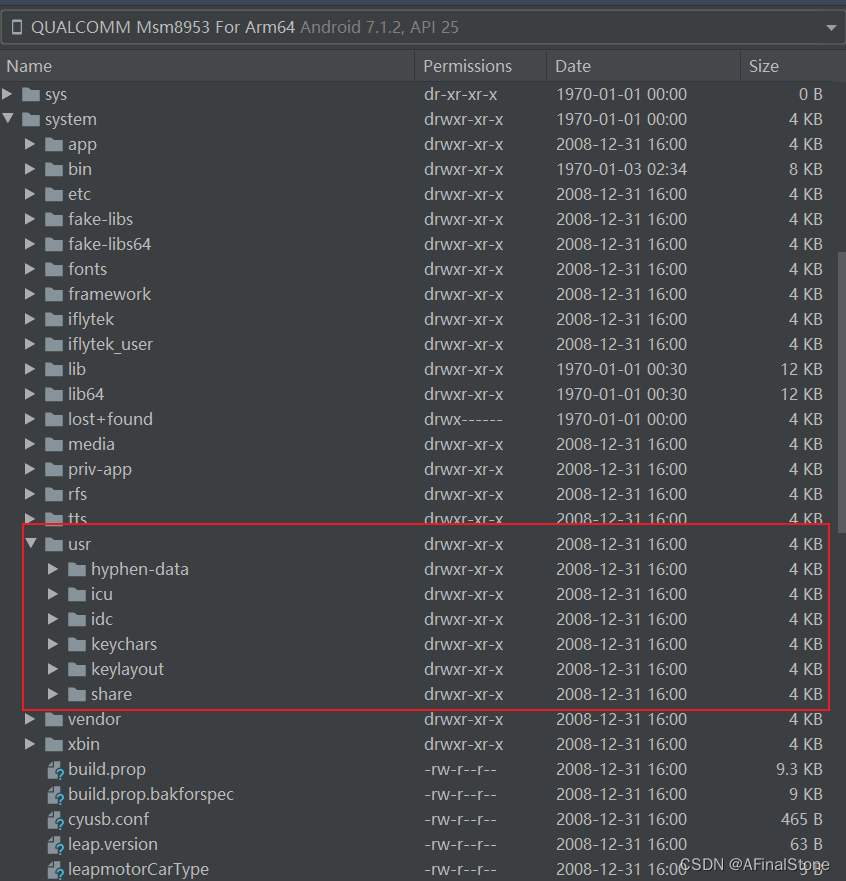The height and width of the screenshot is (881, 846).
Task: Click the phone device icon
Action: coord(17,27)
